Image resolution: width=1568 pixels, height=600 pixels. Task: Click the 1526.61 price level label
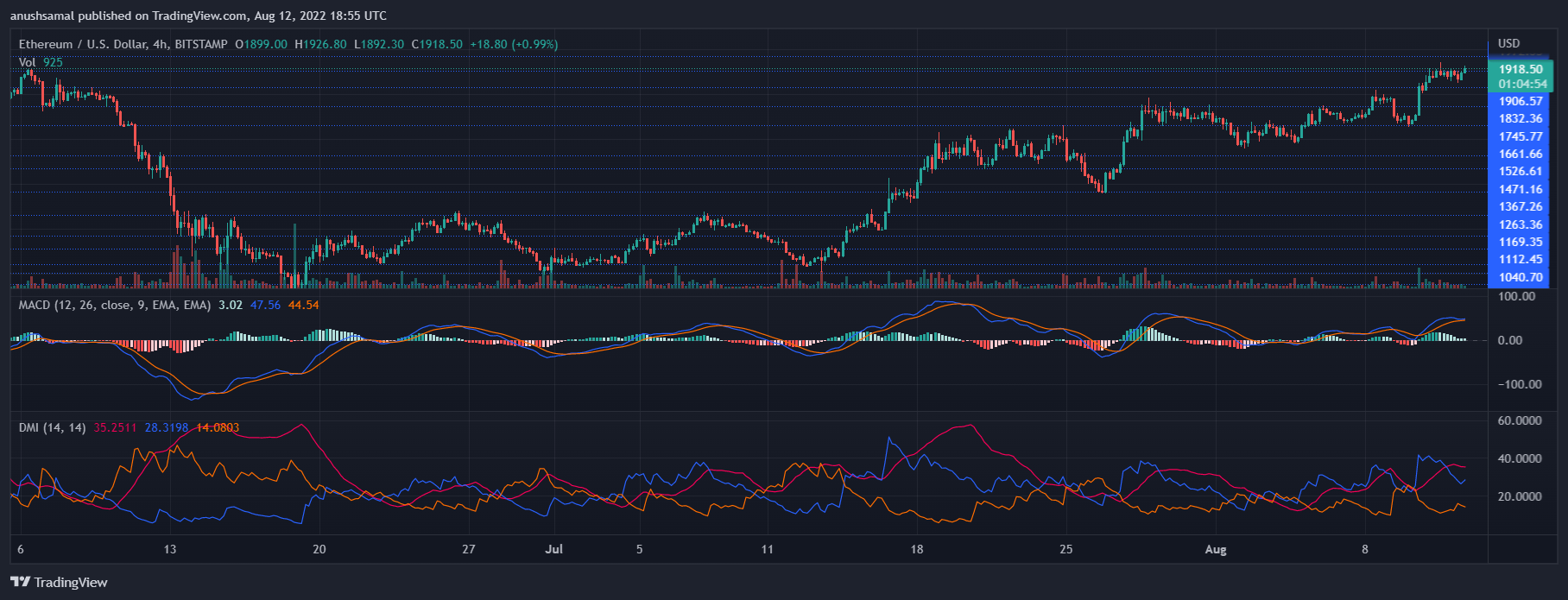tap(1520, 171)
